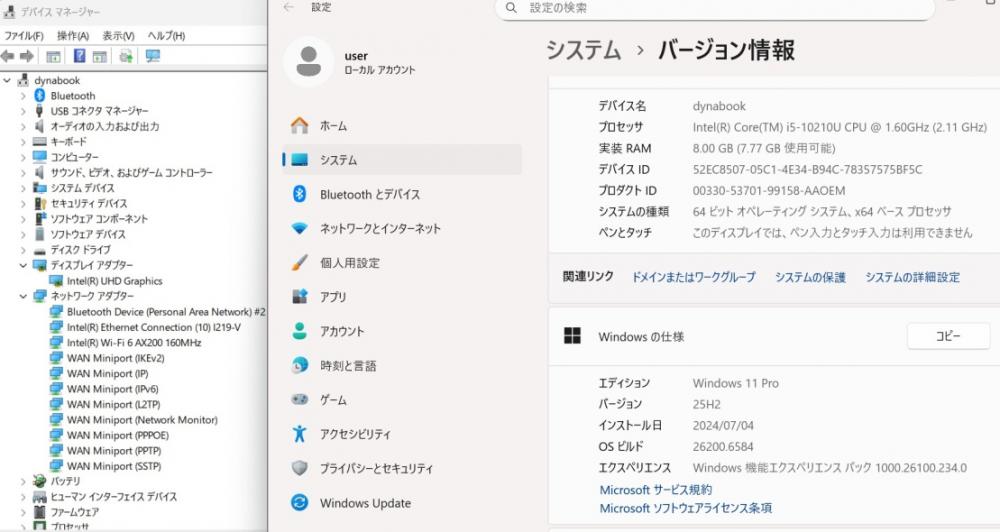Image resolution: width=1000 pixels, height=532 pixels.
Task: Click the Windows logo next to Windows の仕様
Action: pos(572,336)
